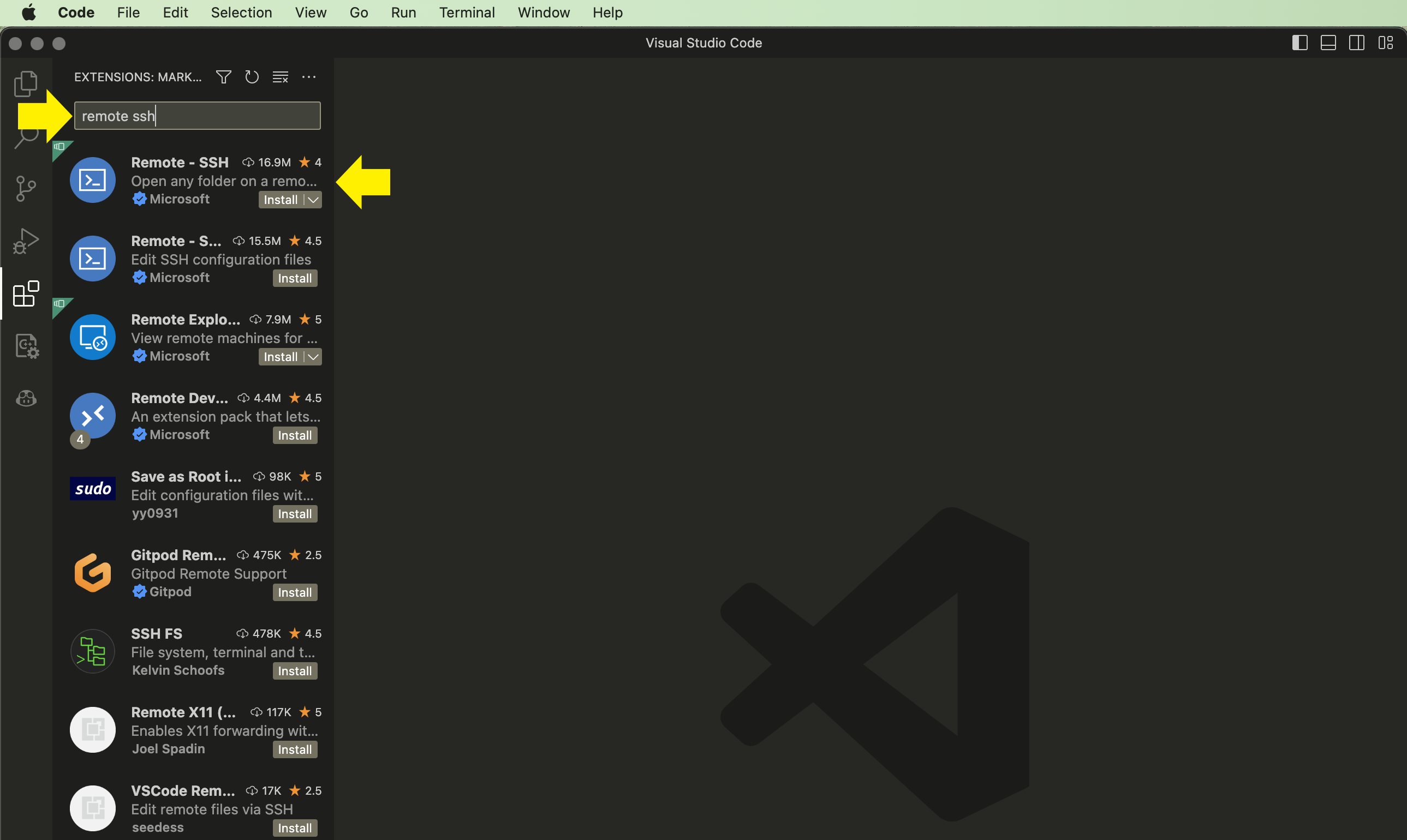Select 'Edit remote files via SSH' description
Screen dimensions: 1407x840
tap(212, 809)
